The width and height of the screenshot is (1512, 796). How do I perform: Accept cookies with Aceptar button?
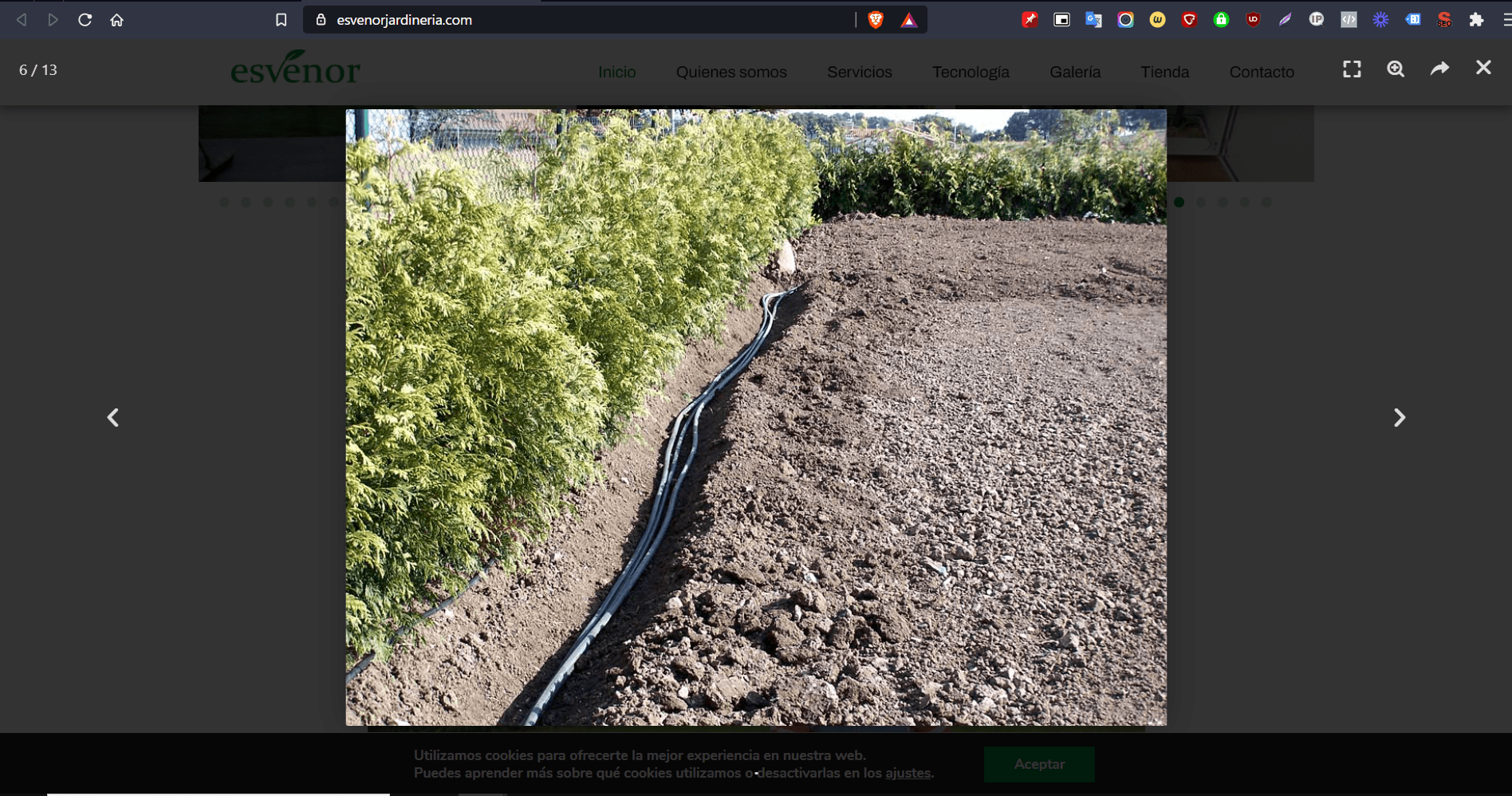[x=1039, y=764]
